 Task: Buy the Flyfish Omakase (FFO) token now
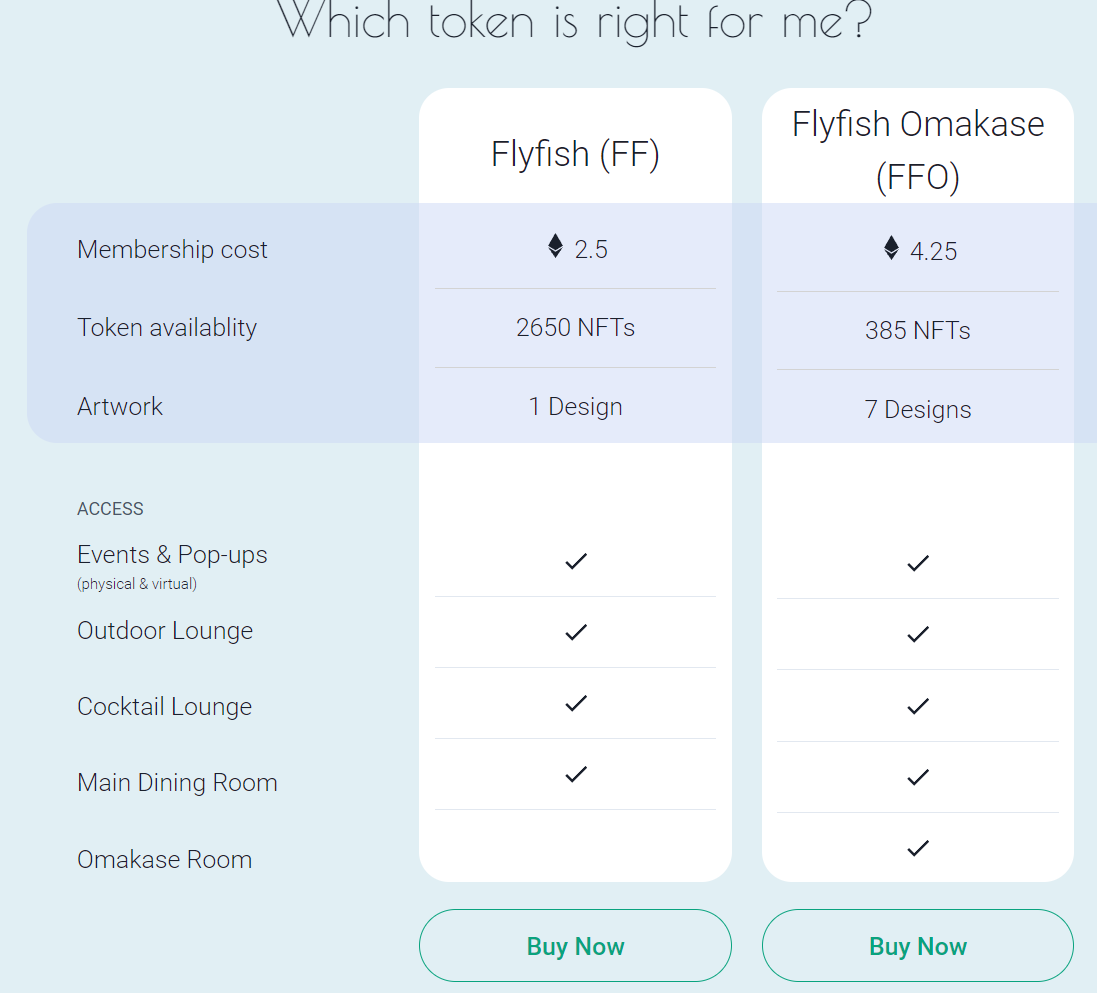coord(918,945)
